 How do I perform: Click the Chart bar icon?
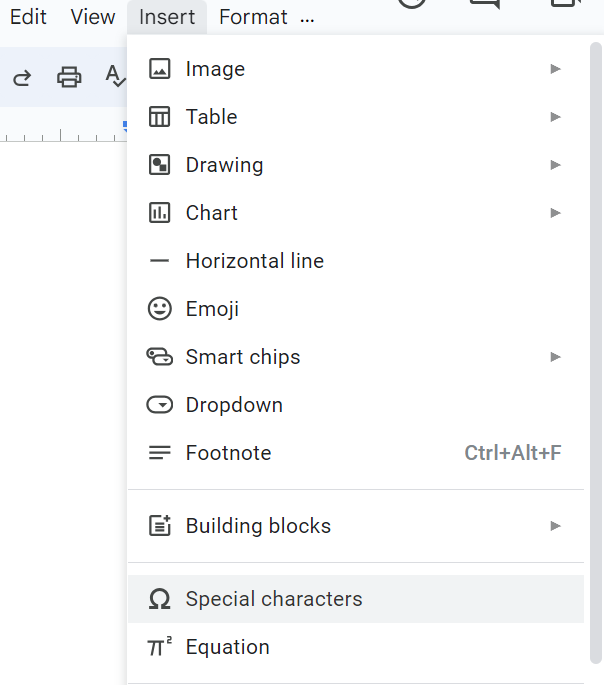coord(160,213)
